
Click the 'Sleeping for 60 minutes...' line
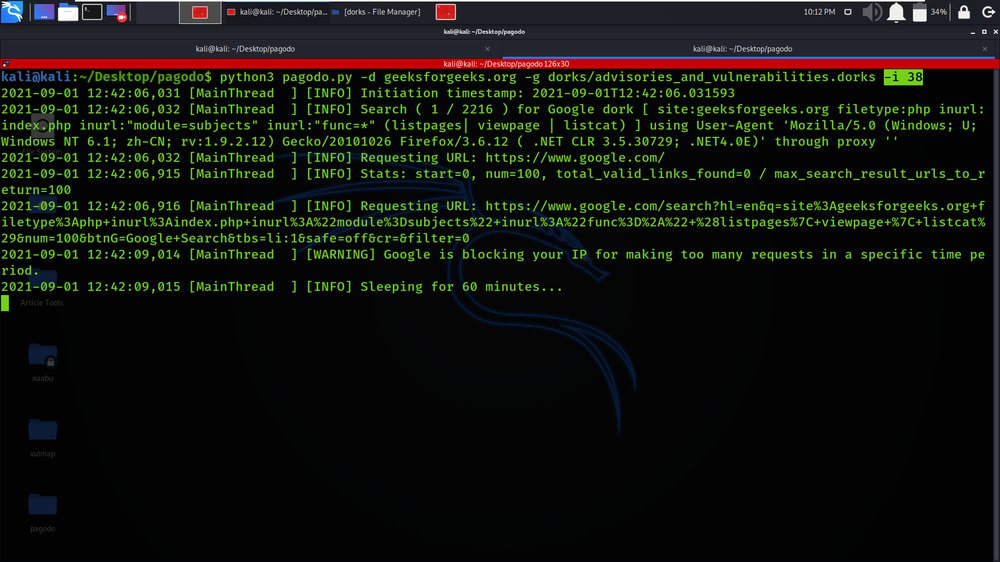coord(461,287)
